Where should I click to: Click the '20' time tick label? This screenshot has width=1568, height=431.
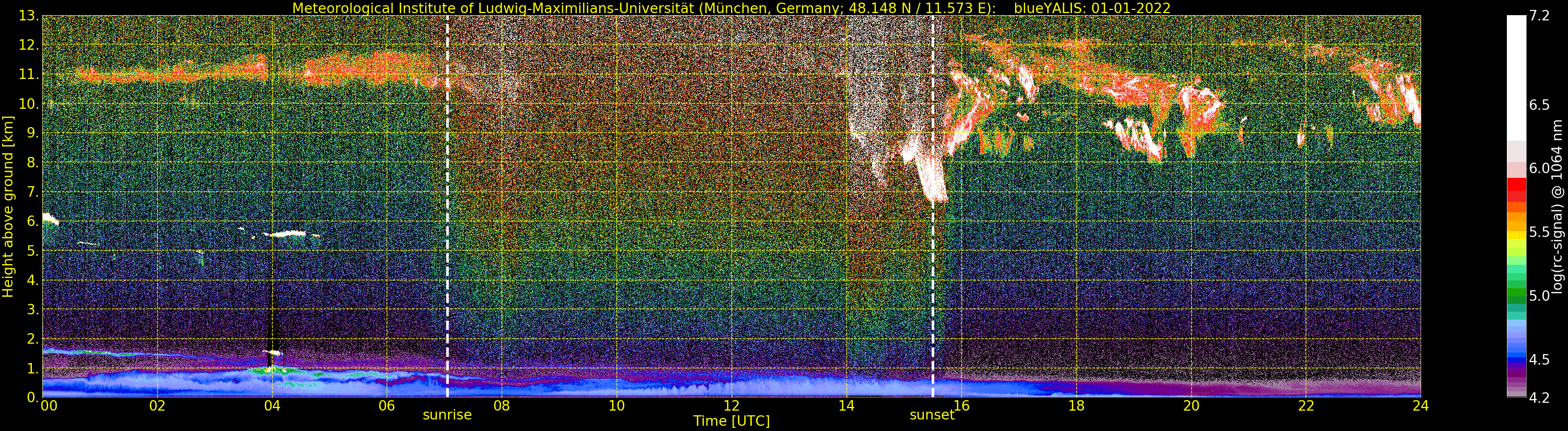tap(1191, 406)
